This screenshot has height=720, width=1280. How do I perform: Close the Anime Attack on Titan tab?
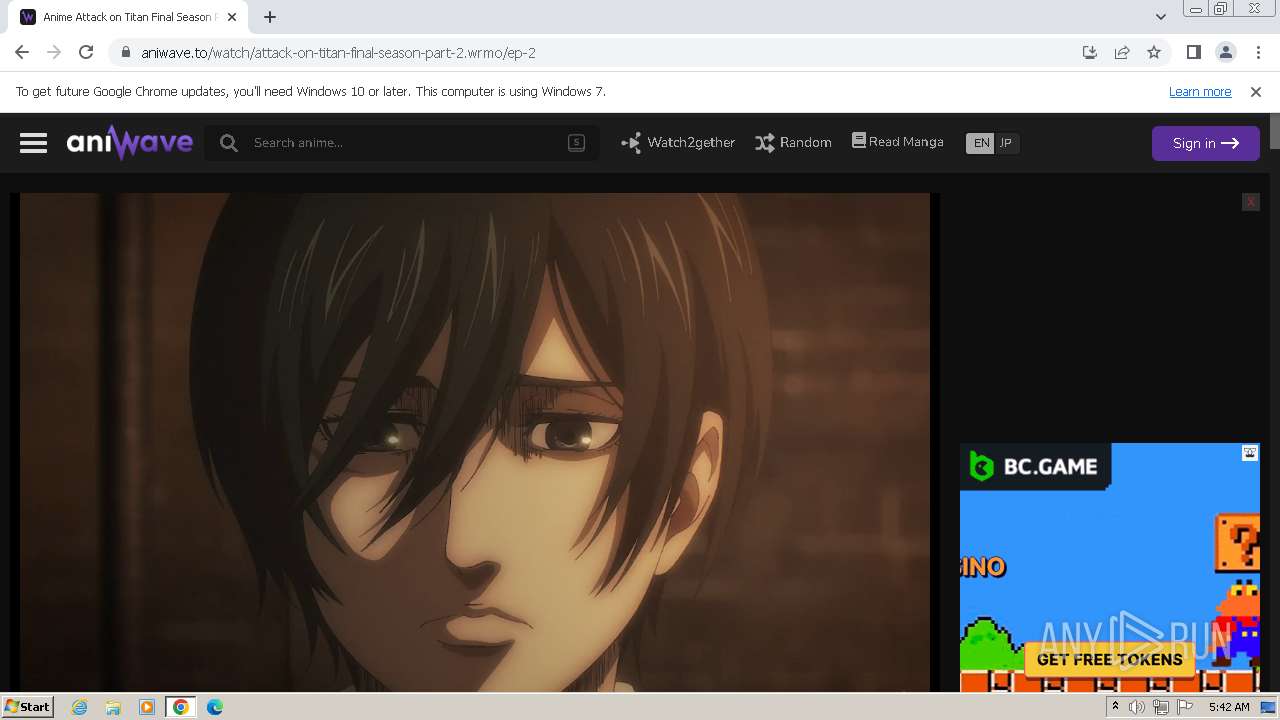[x=232, y=17]
